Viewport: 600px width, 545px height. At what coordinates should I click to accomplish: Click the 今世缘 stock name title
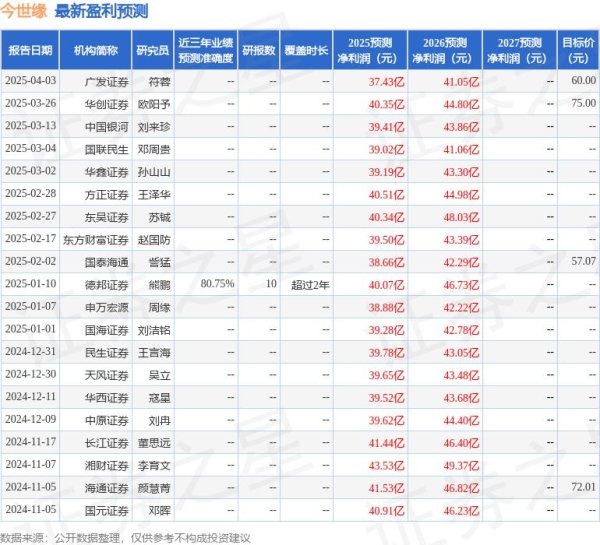click(24, 11)
